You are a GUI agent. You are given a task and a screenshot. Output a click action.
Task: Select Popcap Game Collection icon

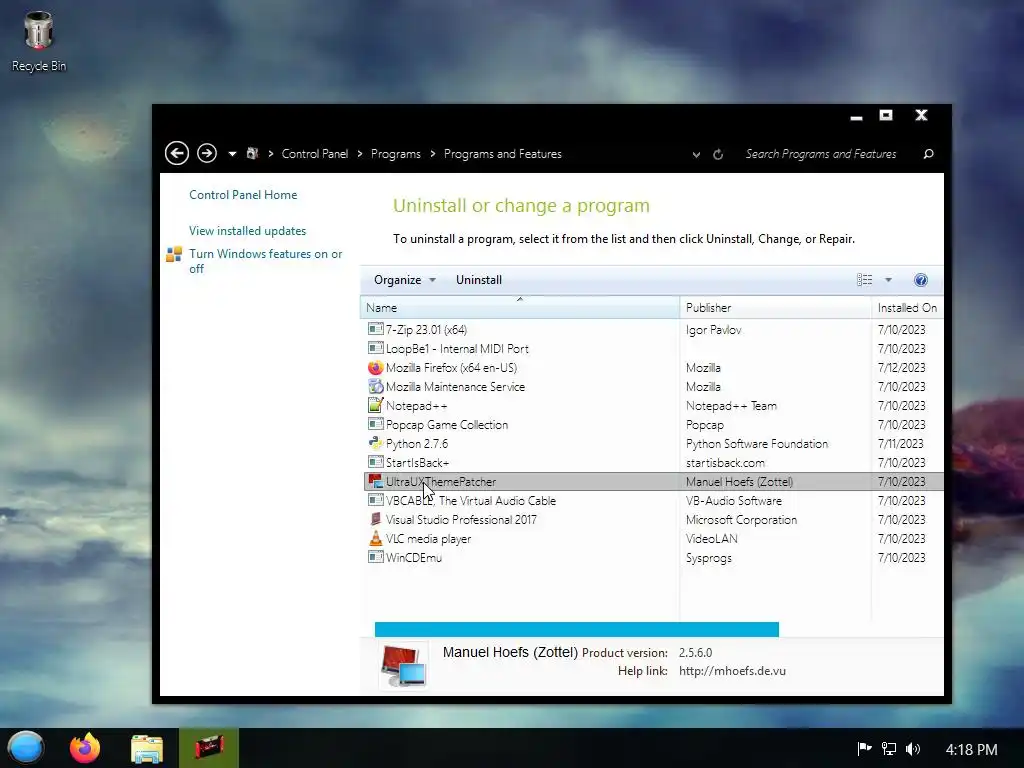pyautogui.click(x=376, y=424)
